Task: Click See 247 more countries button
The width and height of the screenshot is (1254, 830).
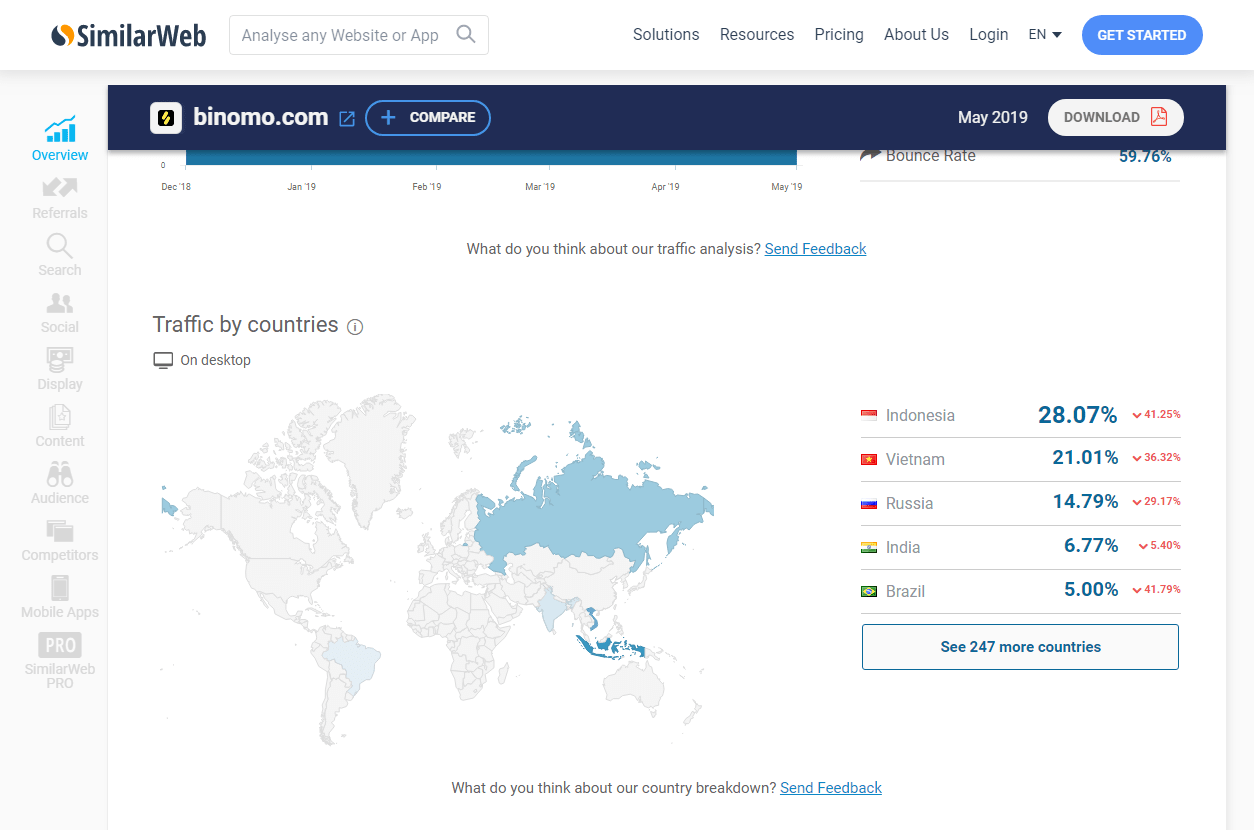Action: pyautogui.click(x=1020, y=647)
